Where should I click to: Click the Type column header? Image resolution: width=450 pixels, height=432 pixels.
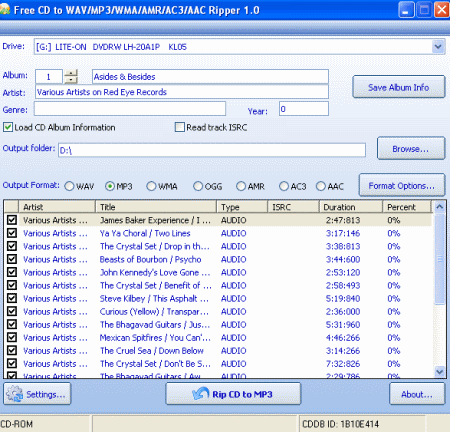tap(242, 207)
